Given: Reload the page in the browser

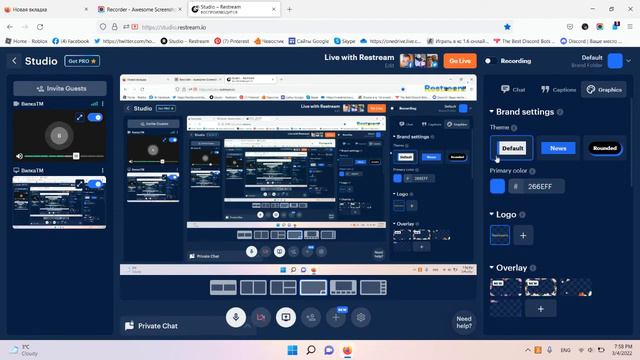Looking at the screenshot, I should coord(40,27).
